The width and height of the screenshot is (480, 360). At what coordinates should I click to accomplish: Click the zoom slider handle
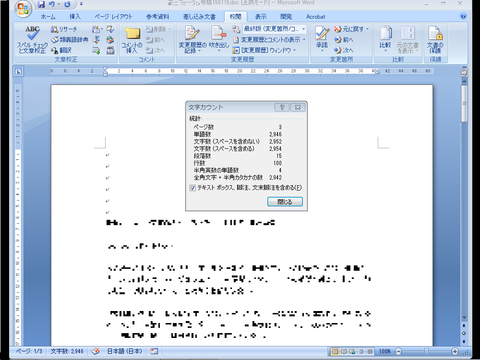point(426,351)
